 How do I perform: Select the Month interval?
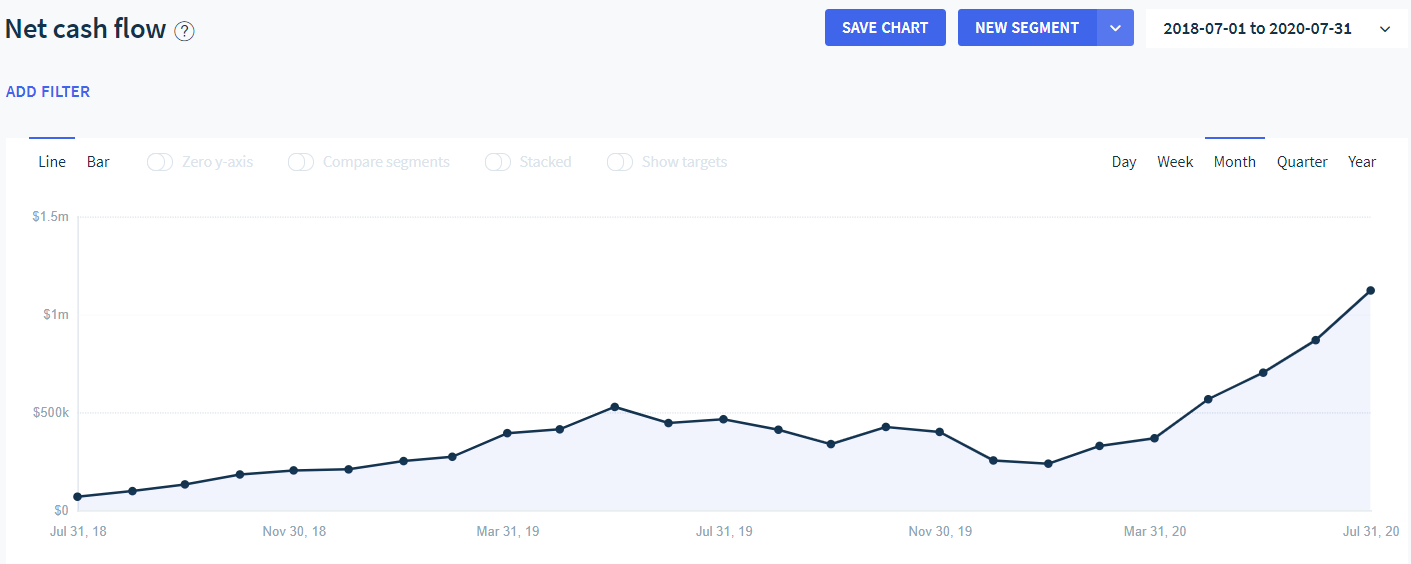click(1234, 162)
